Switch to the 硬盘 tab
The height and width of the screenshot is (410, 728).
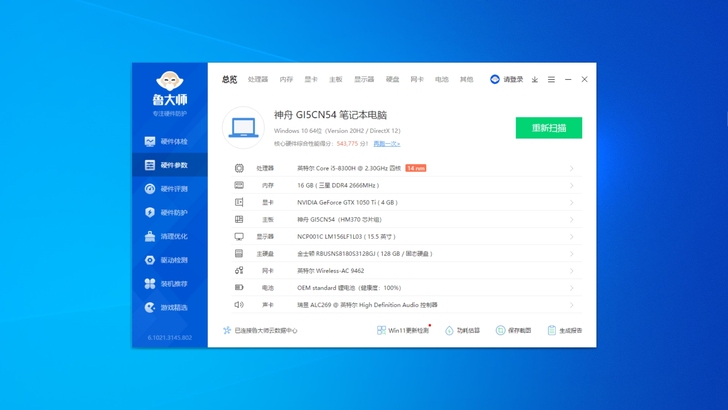pos(392,79)
